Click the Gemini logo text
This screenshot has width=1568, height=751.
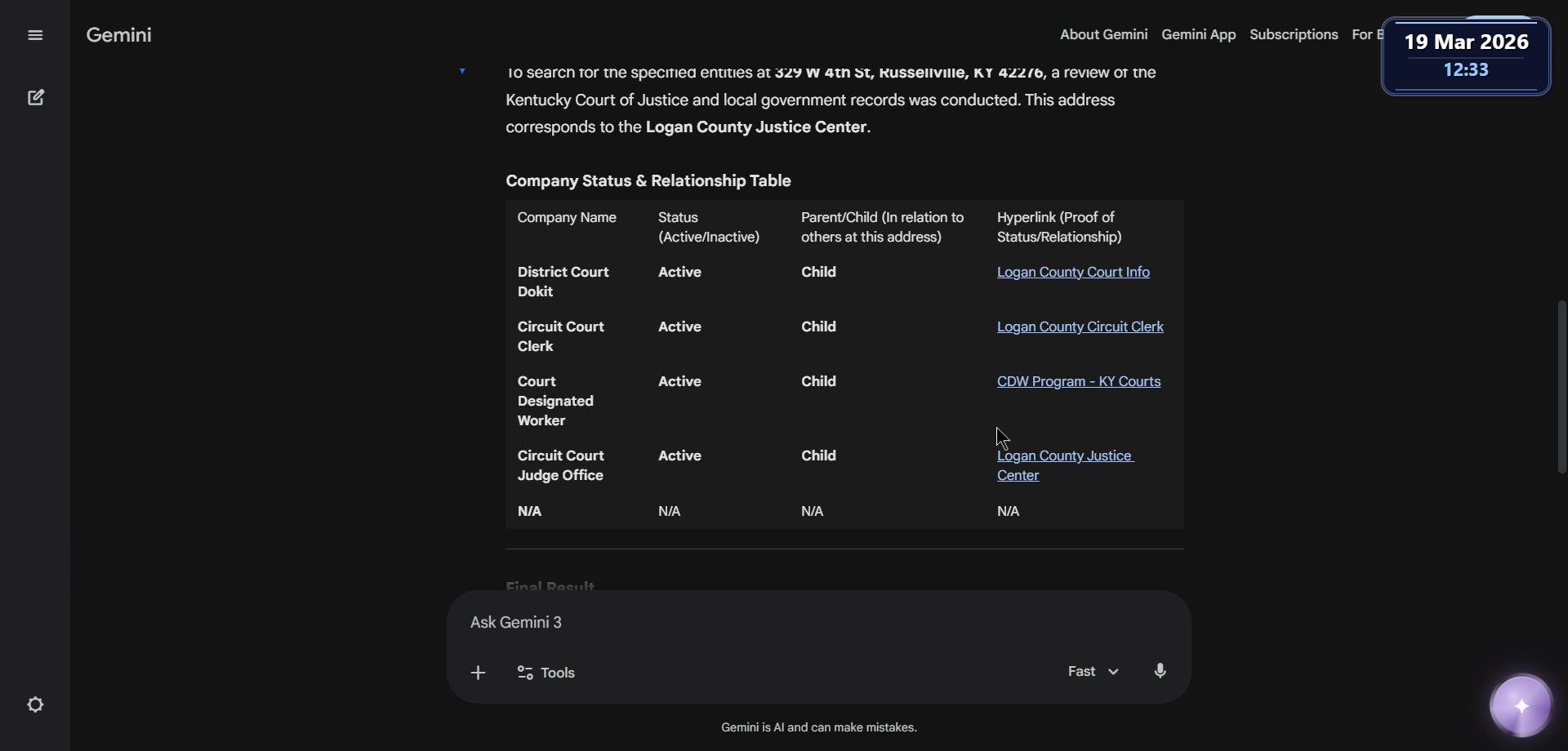(118, 35)
